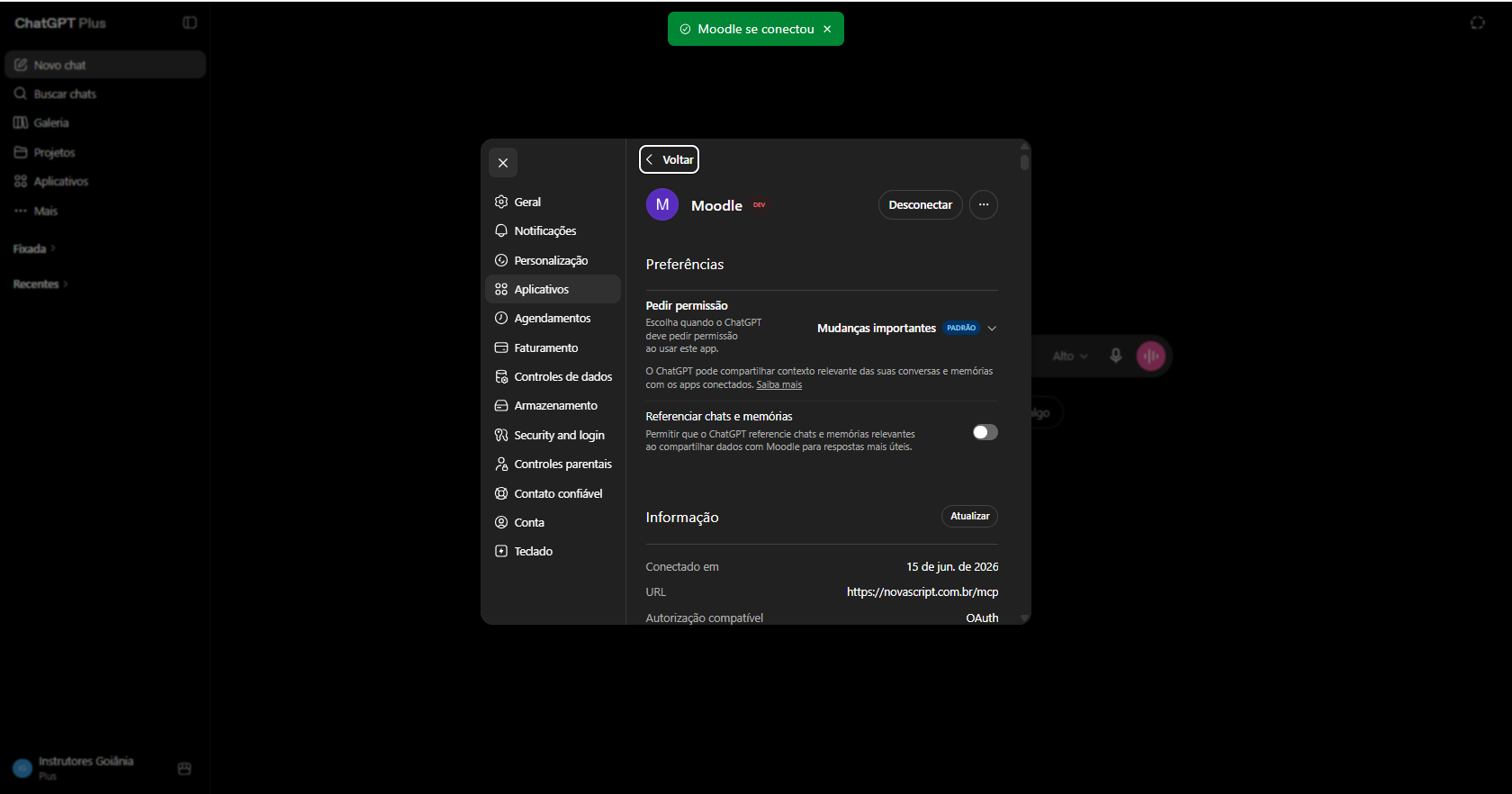Click the Moodle app avatar icon

click(x=662, y=204)
